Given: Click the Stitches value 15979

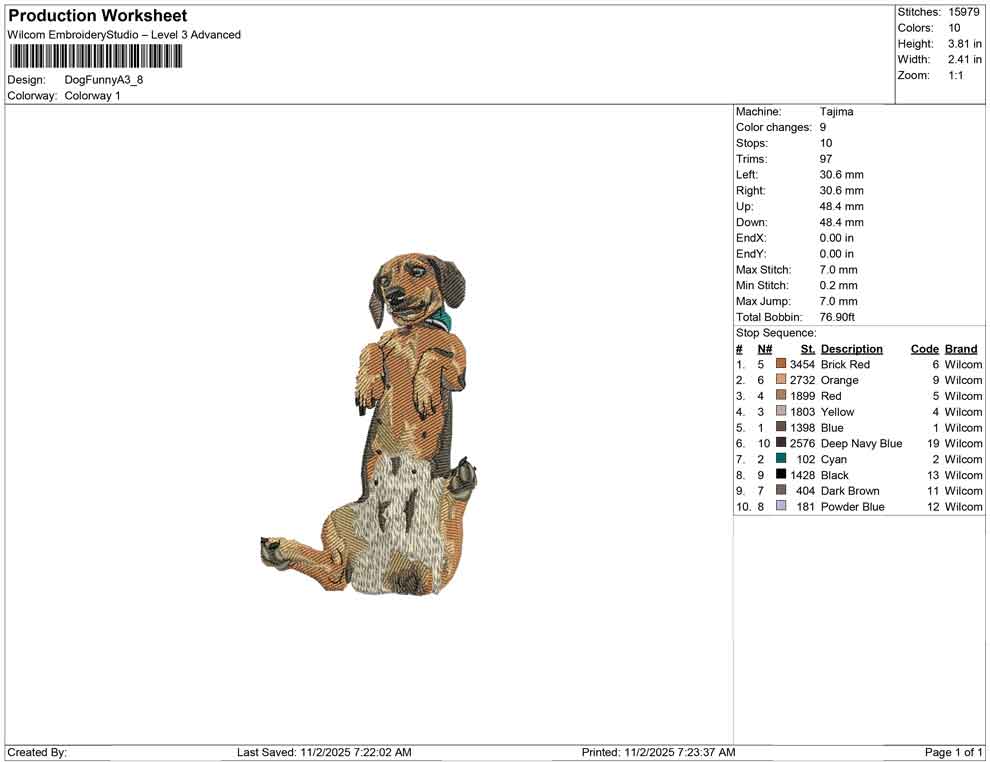Looking at the screenshot, I should (964, 12).
